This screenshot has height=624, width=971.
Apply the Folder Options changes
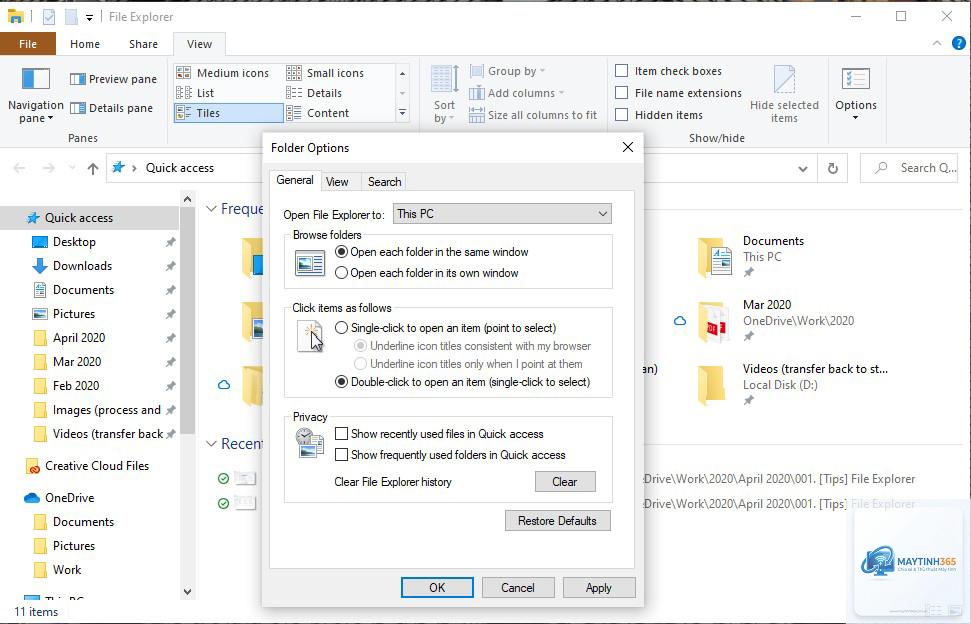[x=599, y=587]
